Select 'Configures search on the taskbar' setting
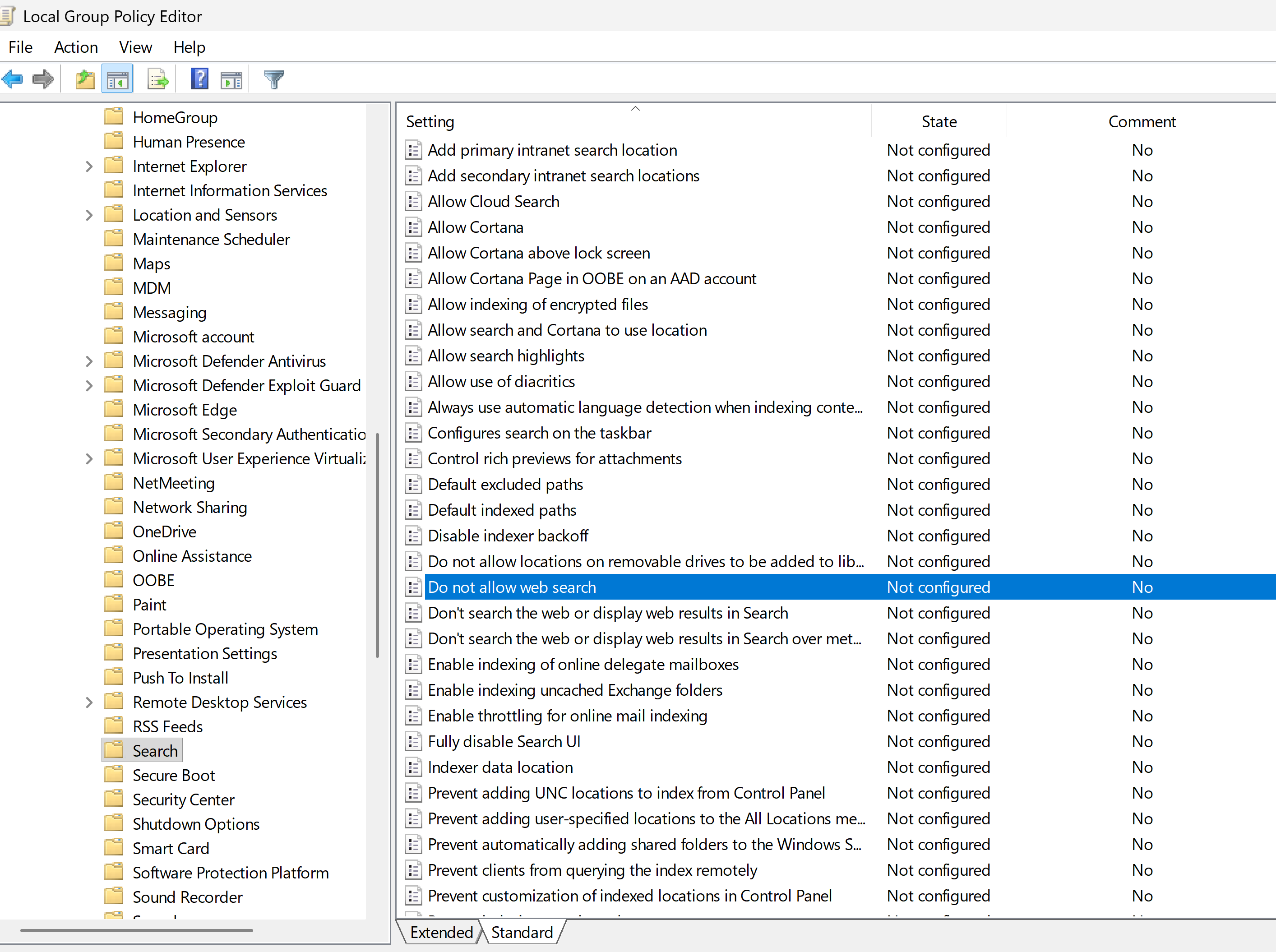 point(539,433)
